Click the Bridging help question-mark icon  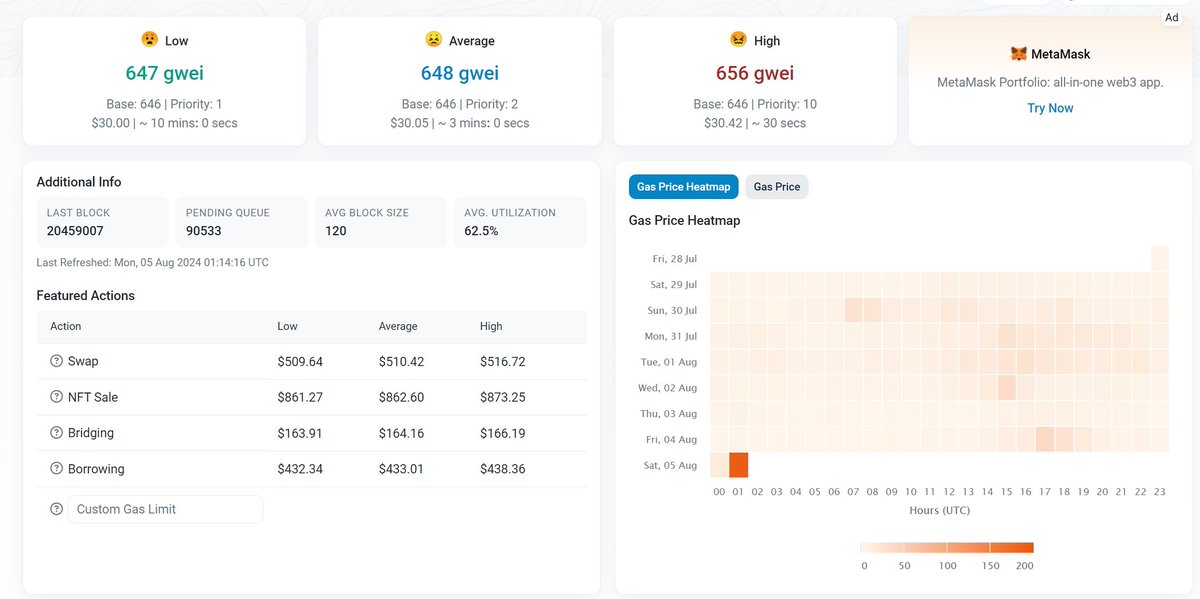pyautogui.click(x=56, y=433)
